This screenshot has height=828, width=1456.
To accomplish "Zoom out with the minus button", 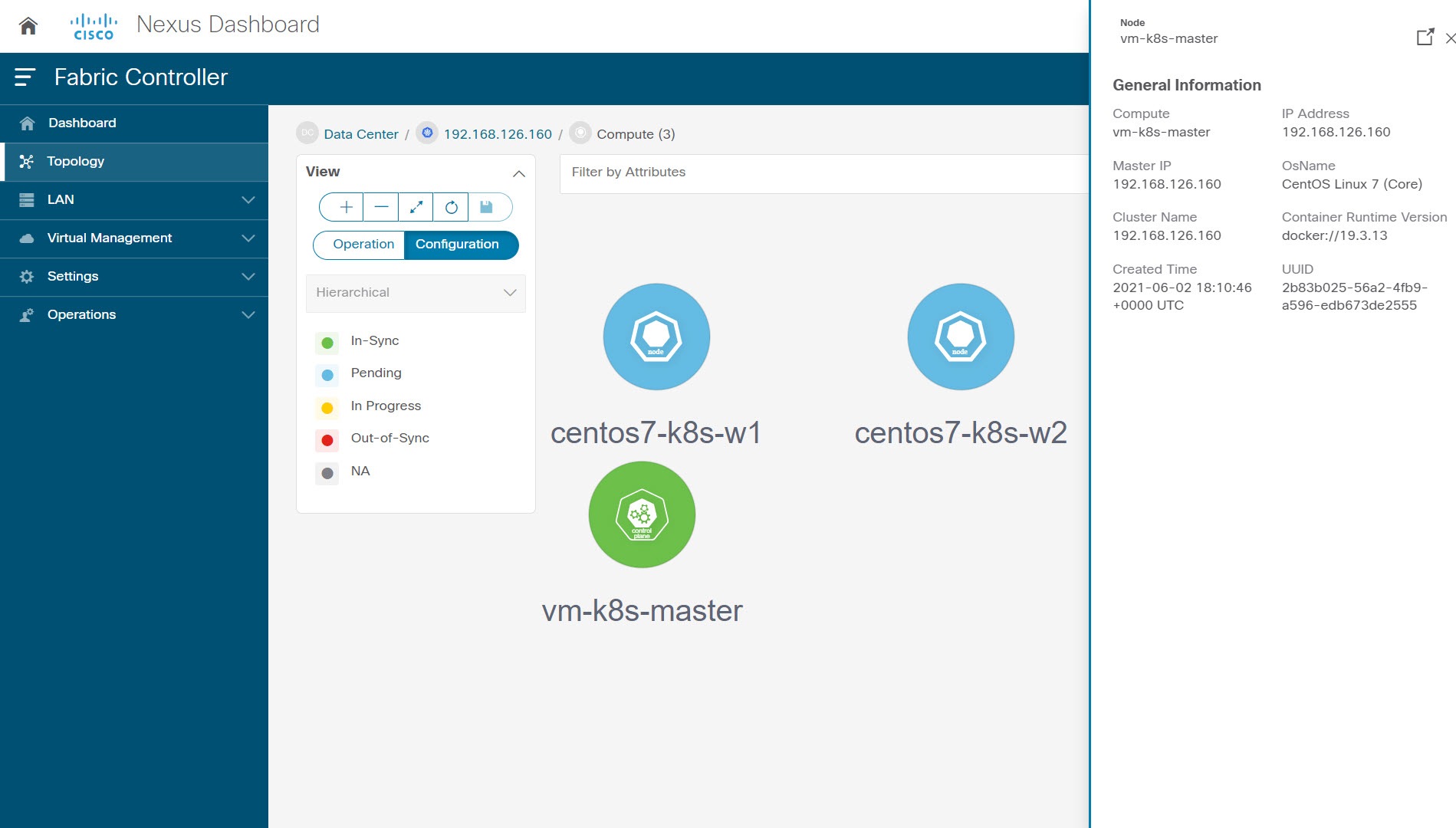I will pyautogui.click(x=381, y=207).
